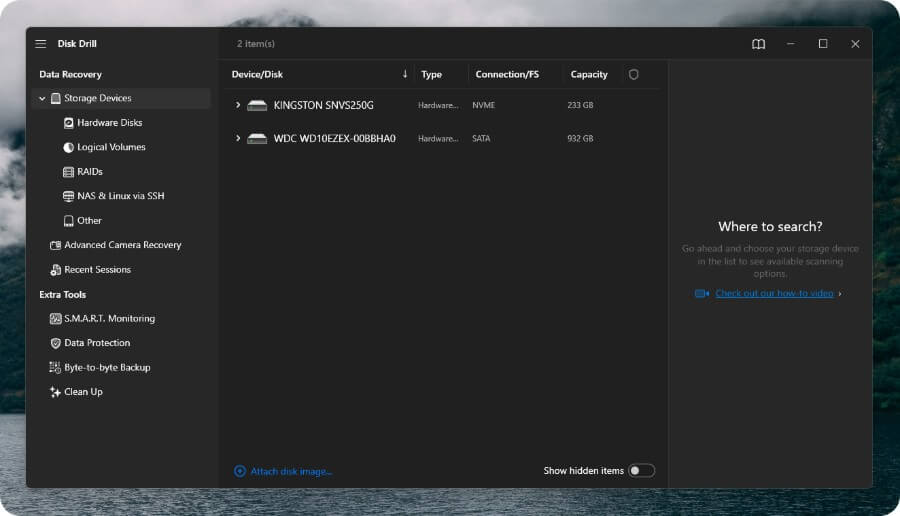Expand the WDC WD10EZEX-00BBHA0 row
The image size is (900, 516).
coord(238,139)
